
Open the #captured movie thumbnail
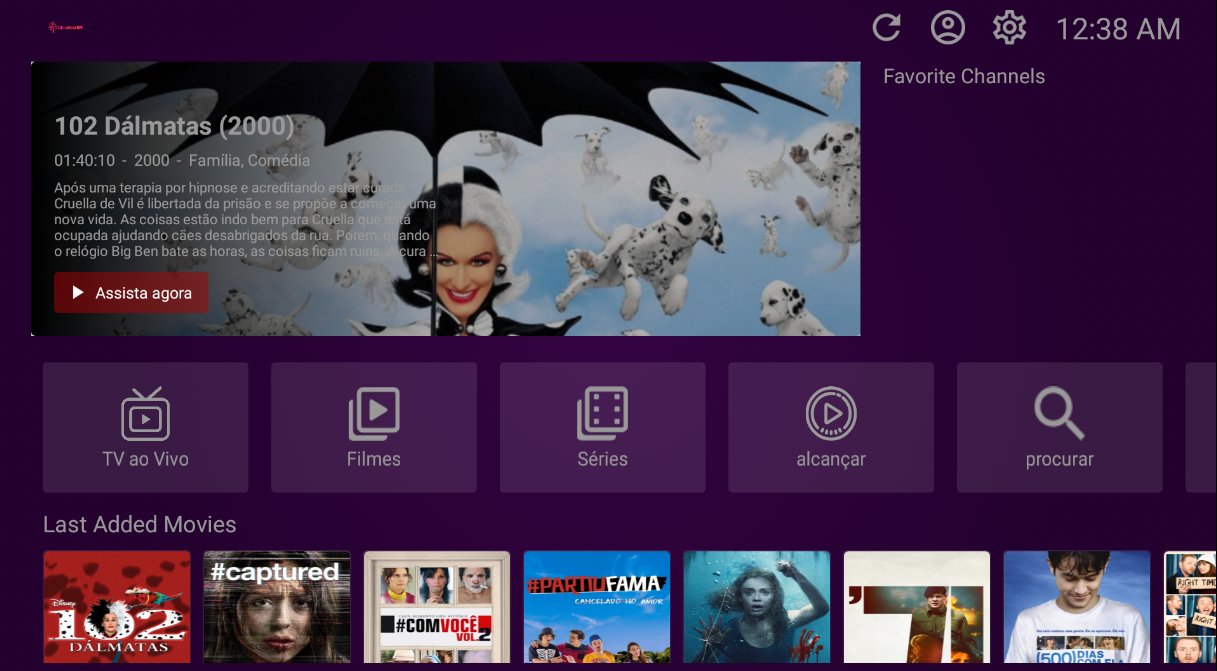(x=277, y=606)
